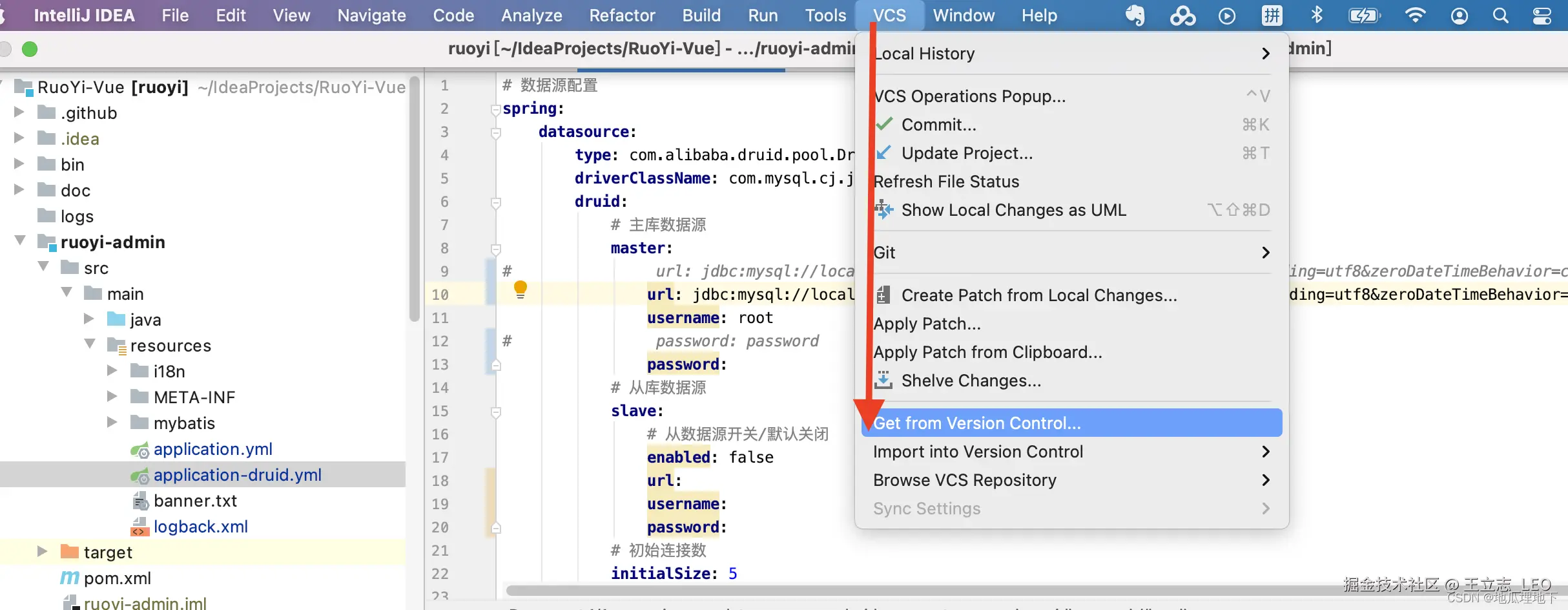The width and height of the screenshot is (1568, 610).
Task: Expand the .github folder
Action: point(19,112)
